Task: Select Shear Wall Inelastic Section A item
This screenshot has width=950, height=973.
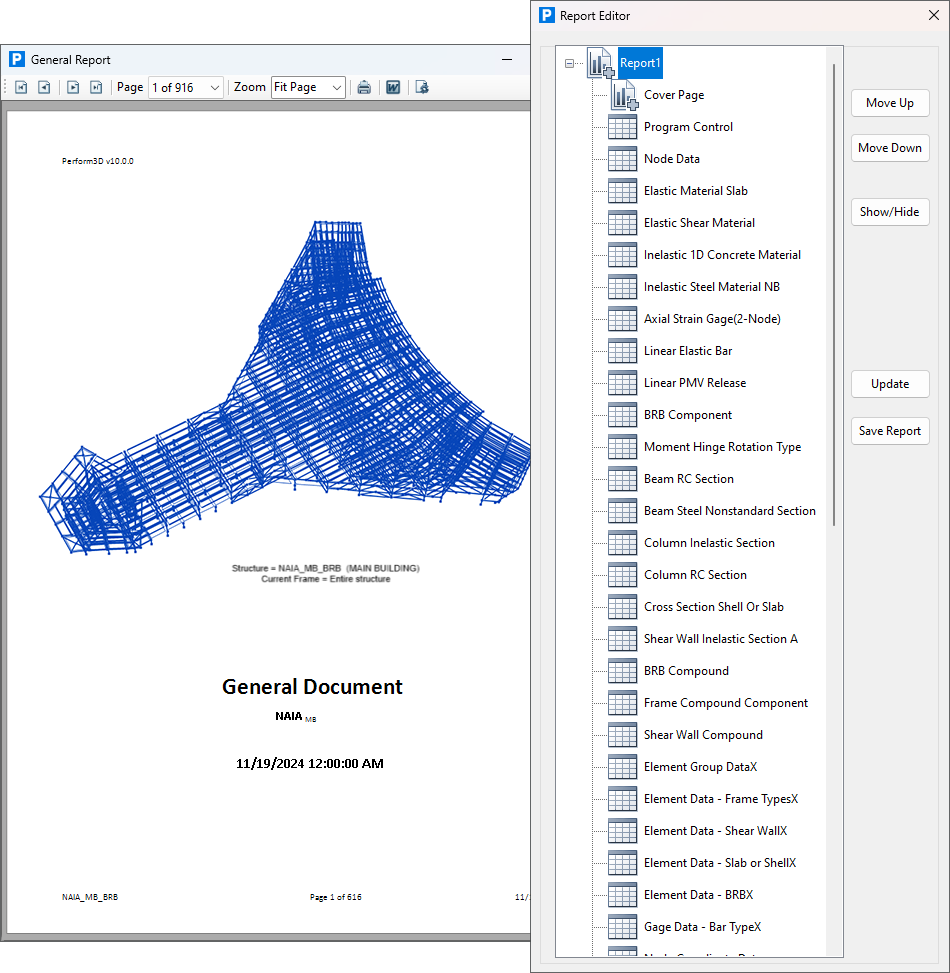Action: click(x=720, y=639)
